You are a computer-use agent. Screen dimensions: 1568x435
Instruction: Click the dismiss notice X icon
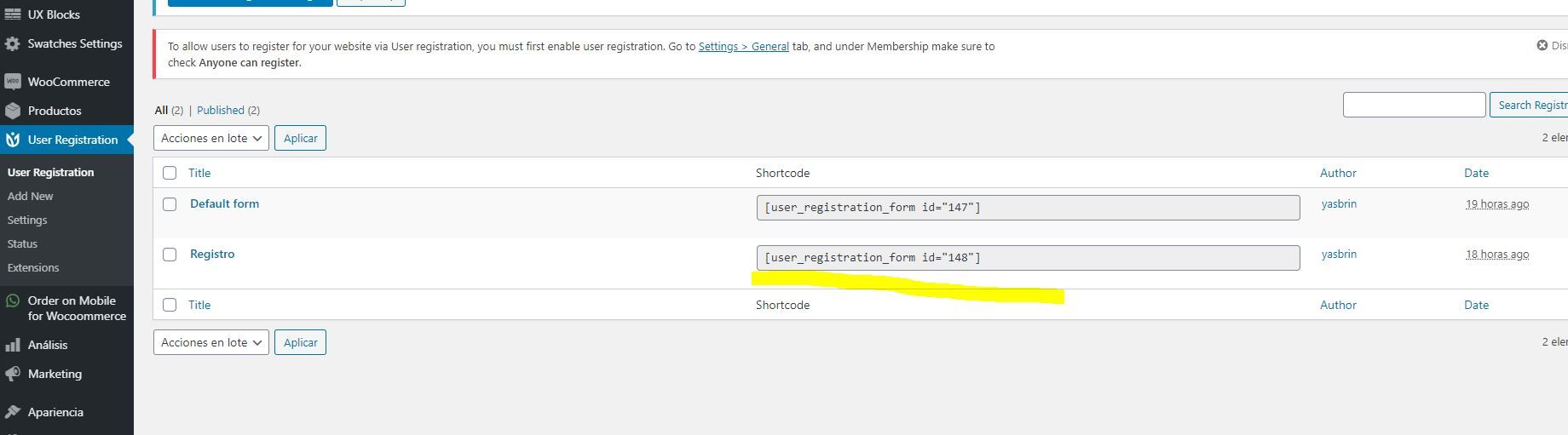pos(1542,45)
